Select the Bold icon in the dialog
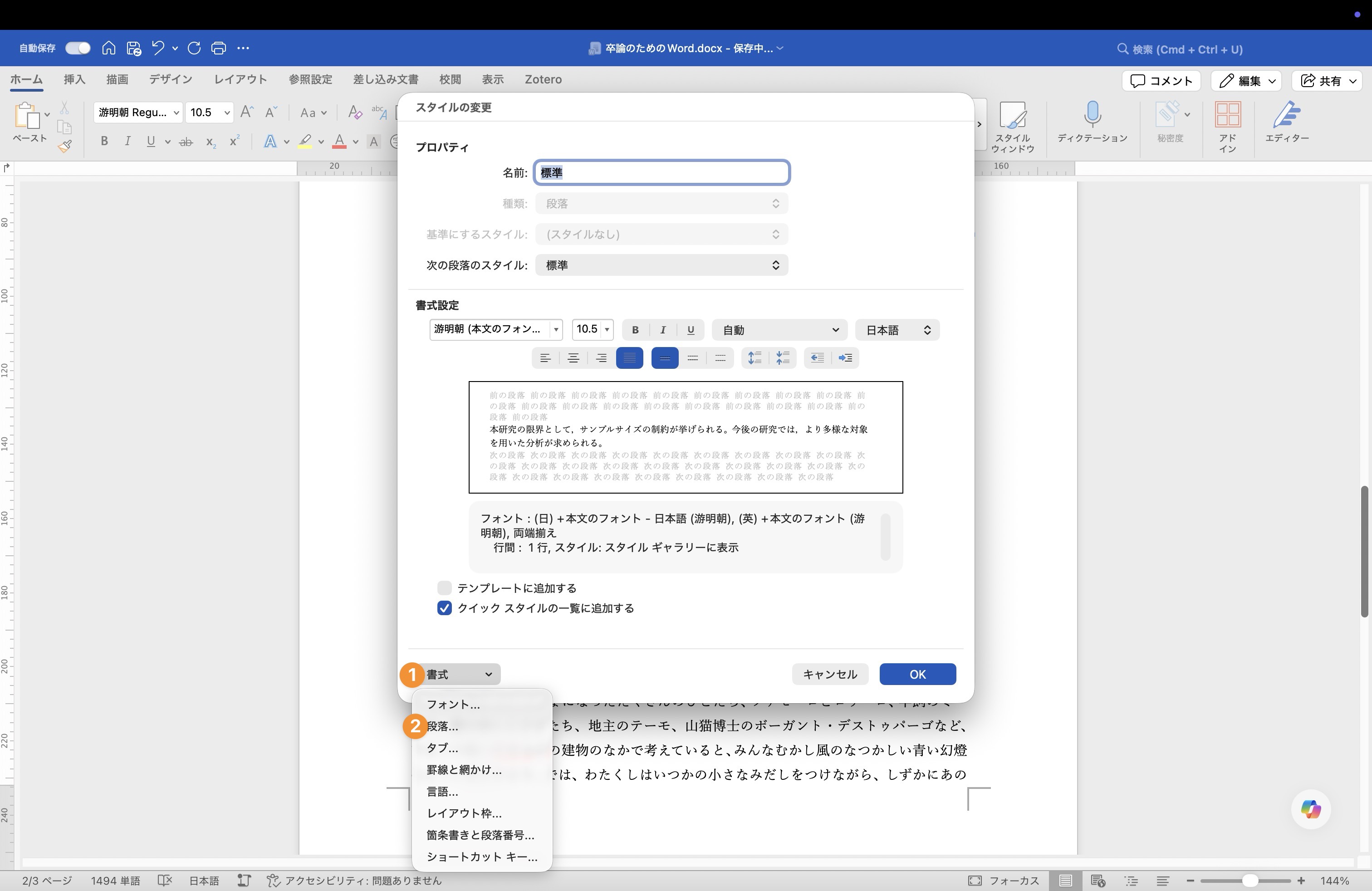The width and height of the screenshot is (1372, 891). click(x=635, y=330)
